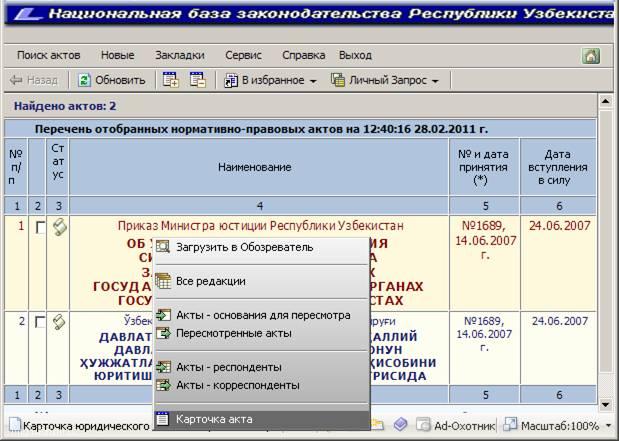Image resolution: width=619 pixels, height=441 pixels.
Task: Tick the checkbox for act number 2
Action: click(38, 323)
